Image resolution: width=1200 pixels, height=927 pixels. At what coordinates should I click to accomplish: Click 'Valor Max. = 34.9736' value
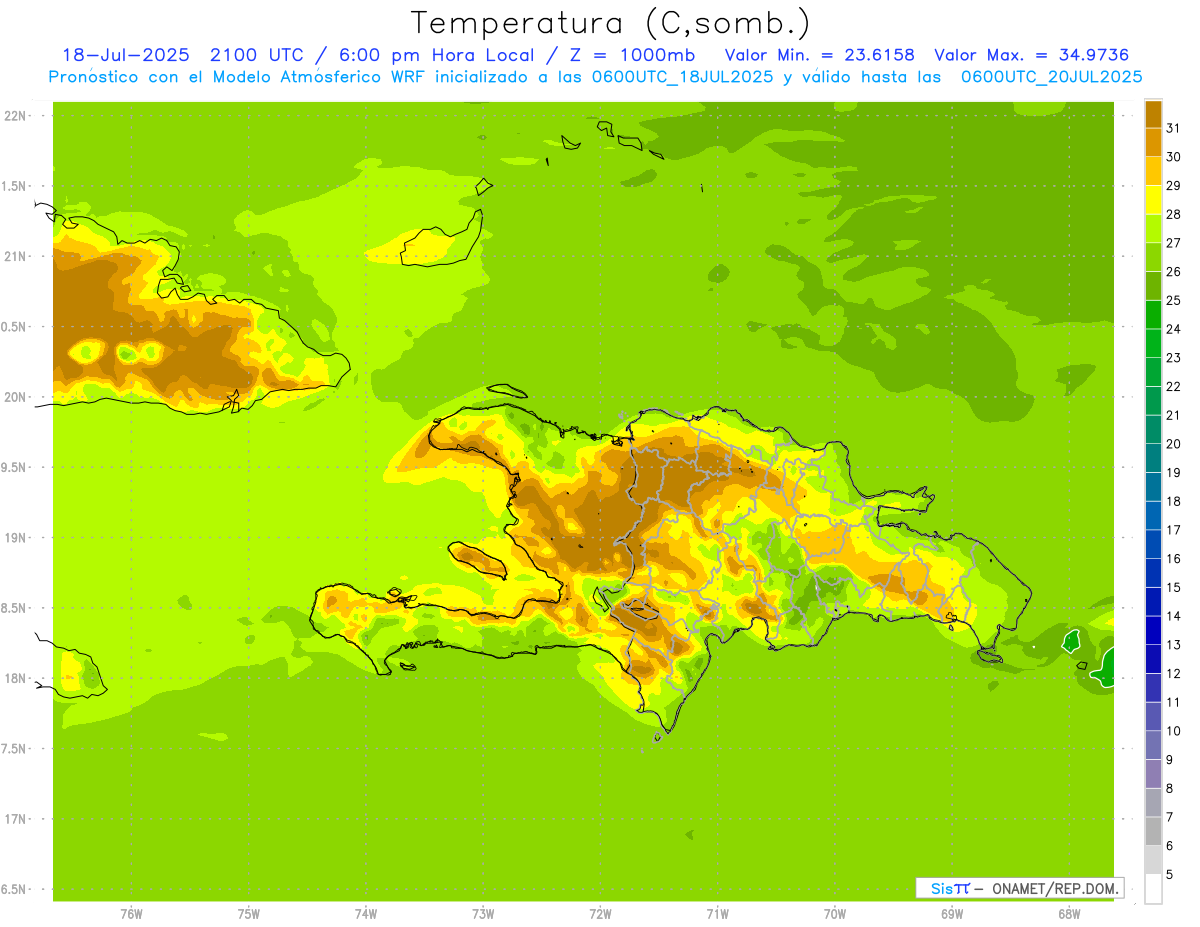tap(1031, 55)
